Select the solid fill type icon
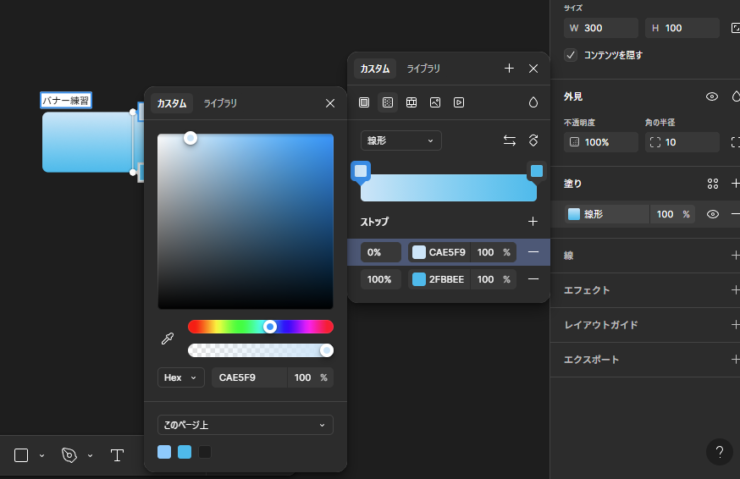The image size is (740, 479). 364,102
